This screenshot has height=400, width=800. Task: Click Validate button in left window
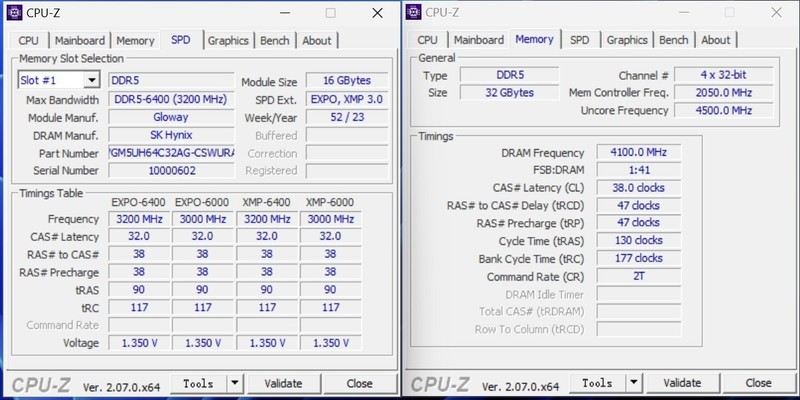coord(283,383)
